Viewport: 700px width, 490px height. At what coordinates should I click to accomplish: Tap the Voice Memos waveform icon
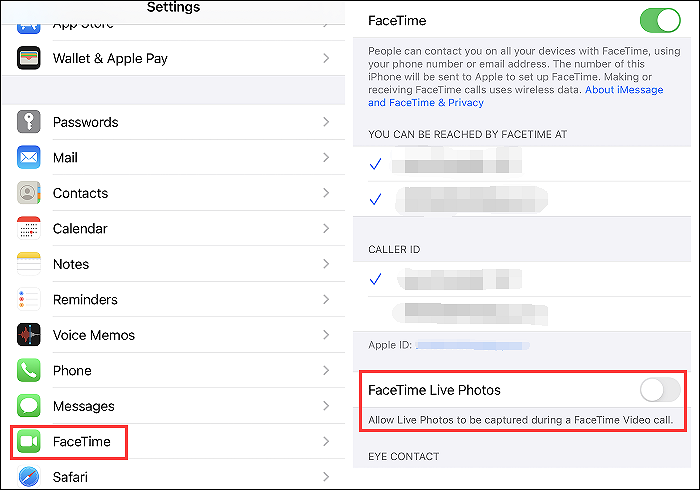click(x=29, y=335)
